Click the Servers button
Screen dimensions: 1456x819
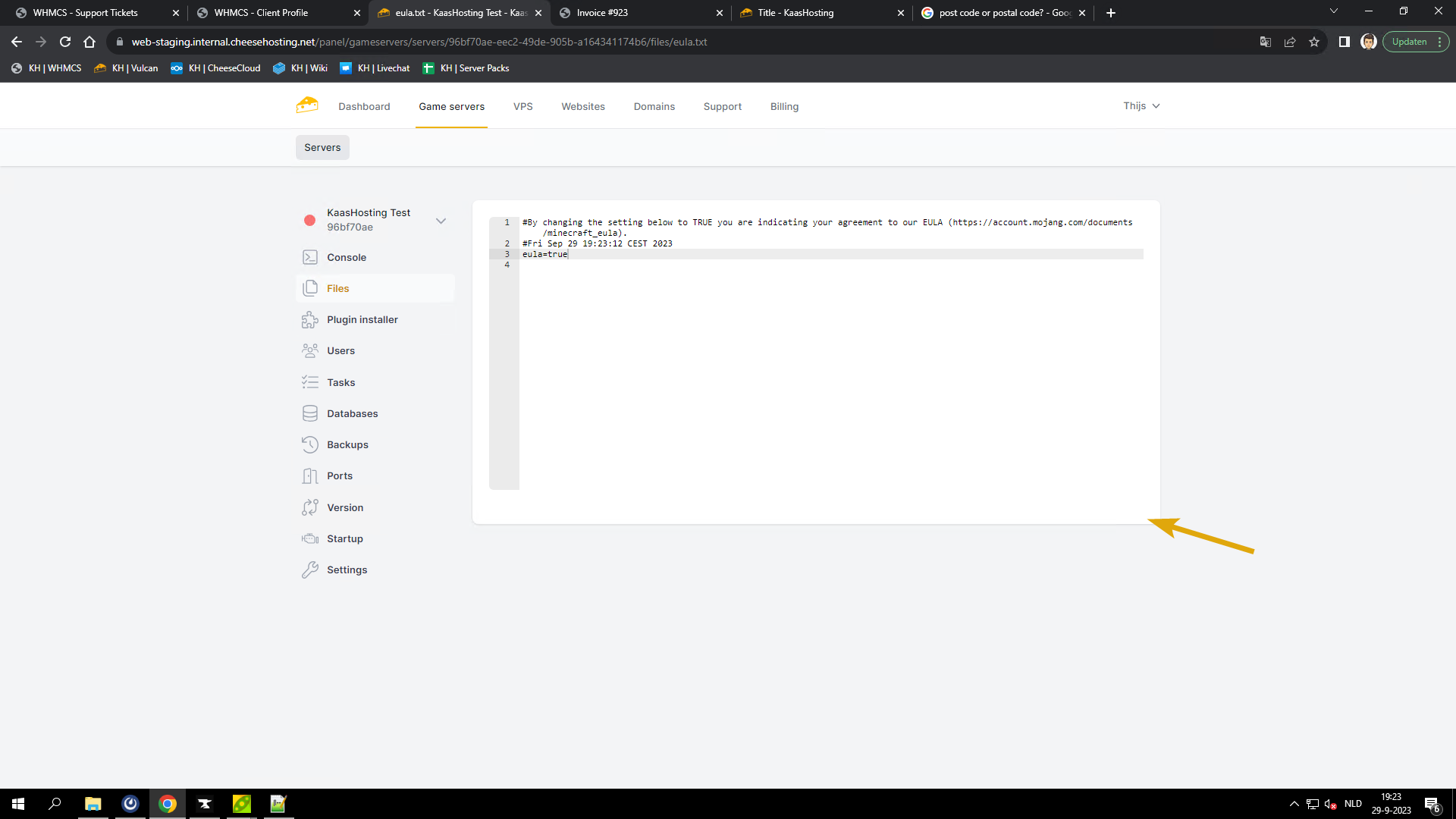[x=322, y=147]
